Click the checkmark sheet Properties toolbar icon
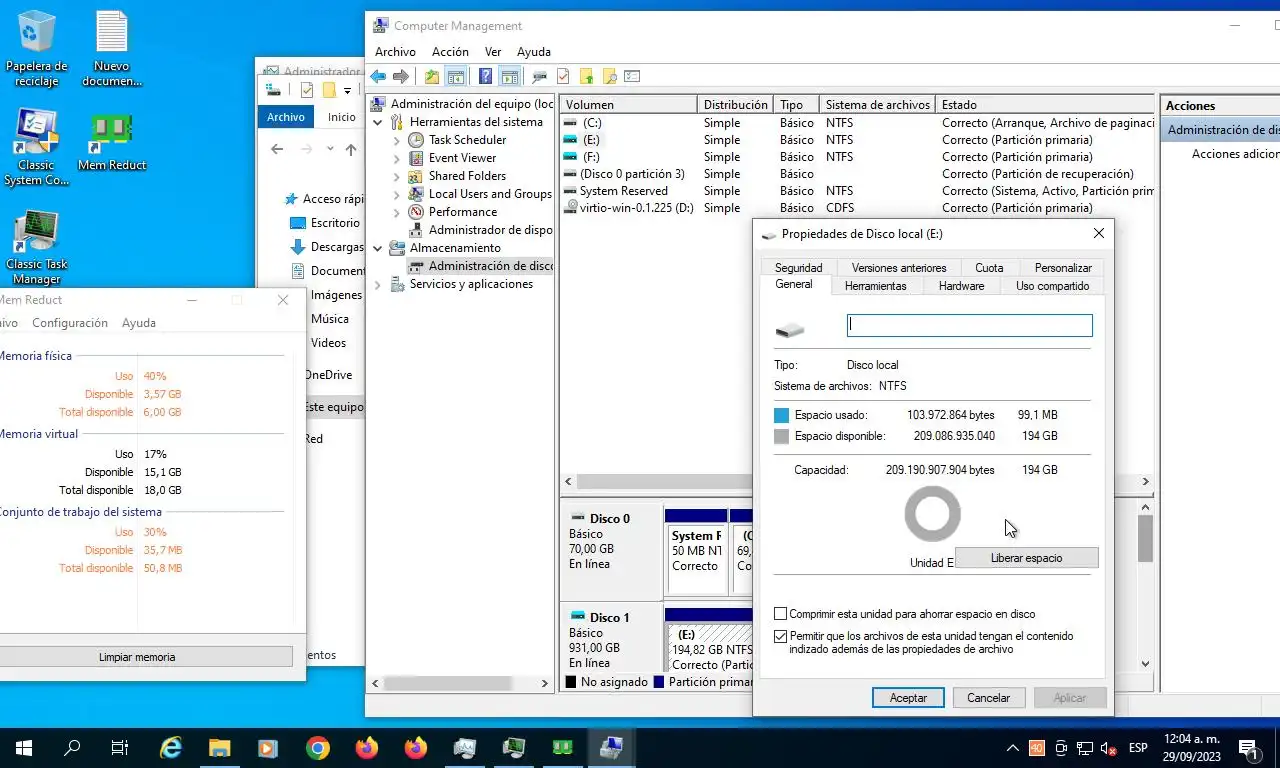 point(563,76)
